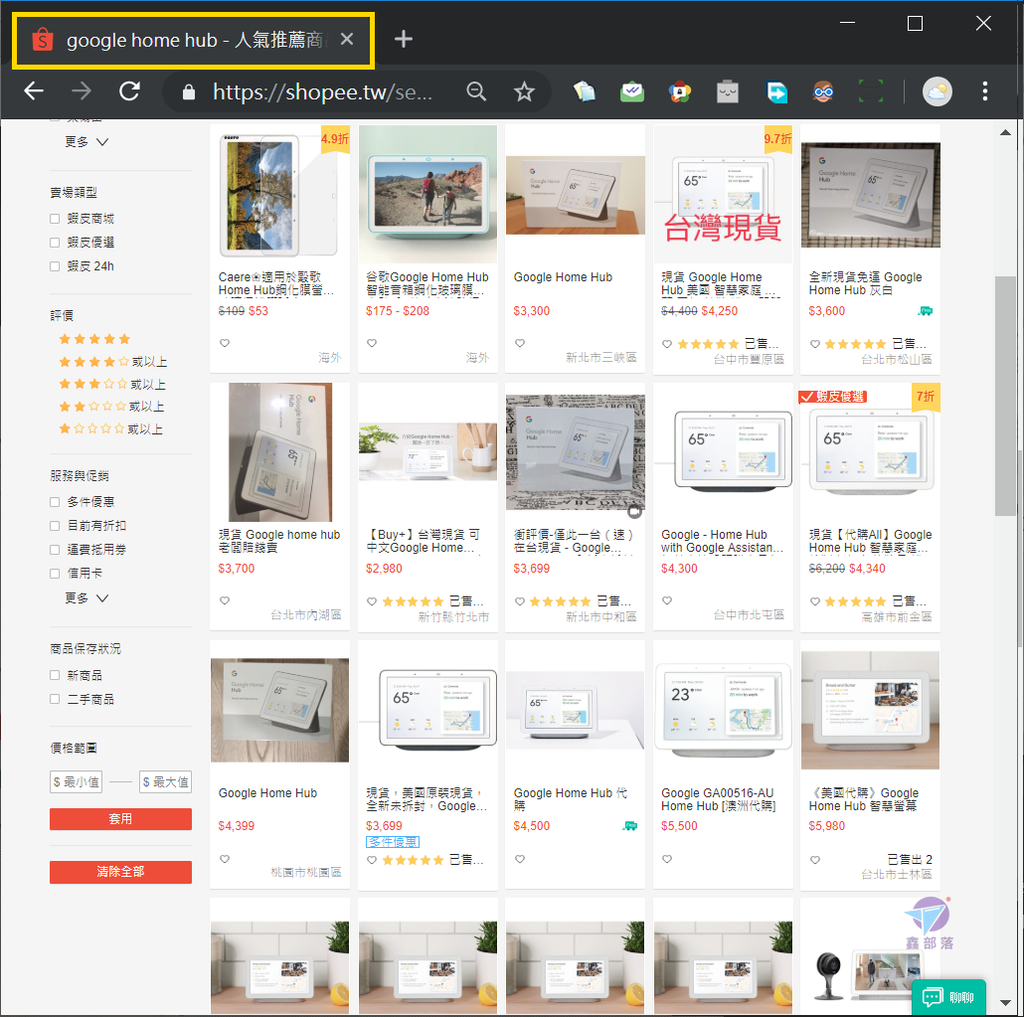Enable the 目前有折扣 filter
This screenshot has width=1024, height=1017.
pos(55,526)
